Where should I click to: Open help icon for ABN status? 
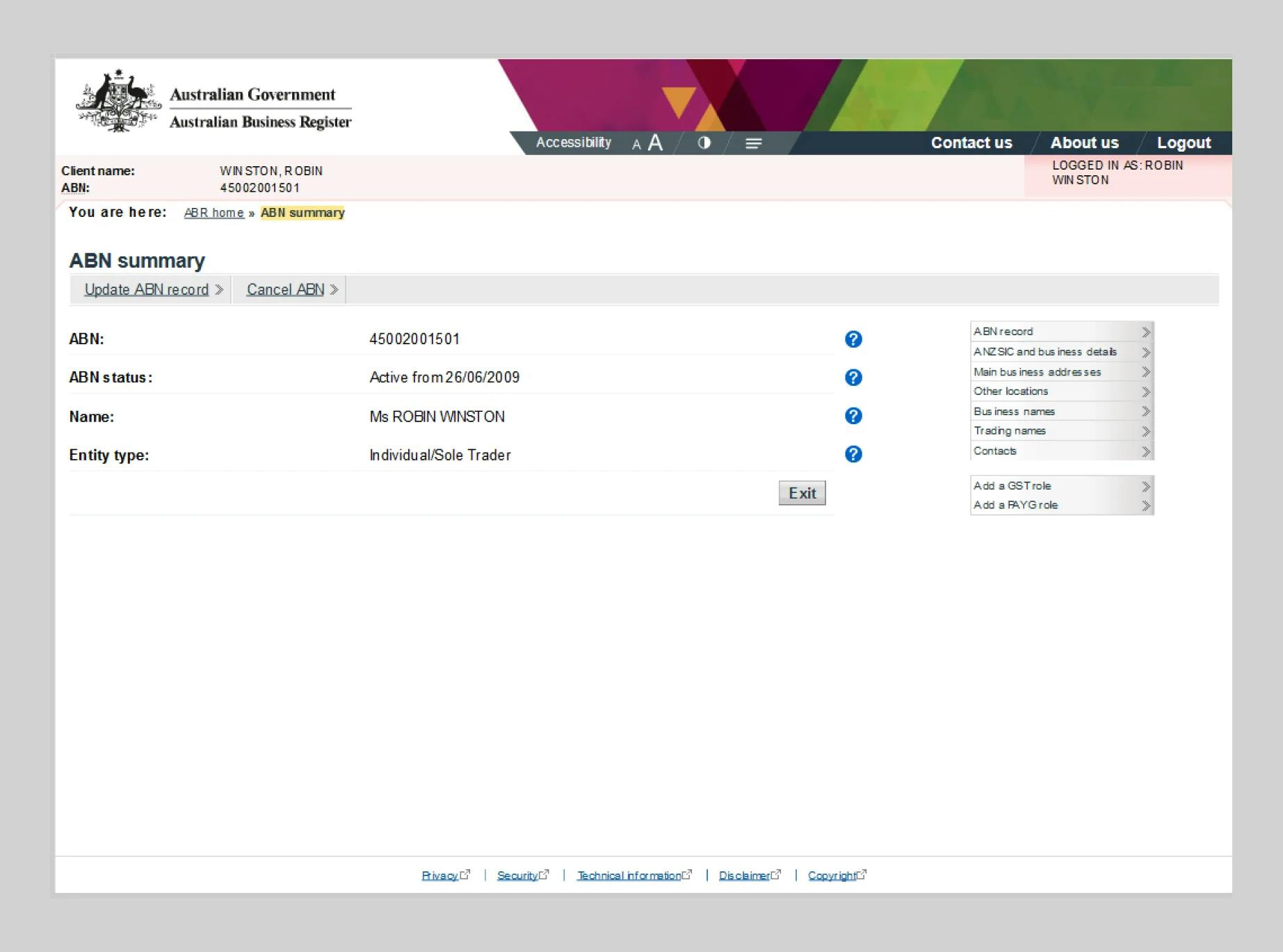(853, 378)
